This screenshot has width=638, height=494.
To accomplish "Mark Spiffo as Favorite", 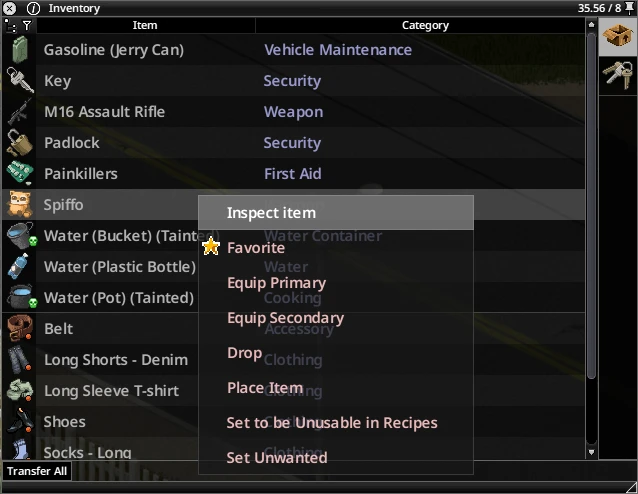I will (256, 248).
